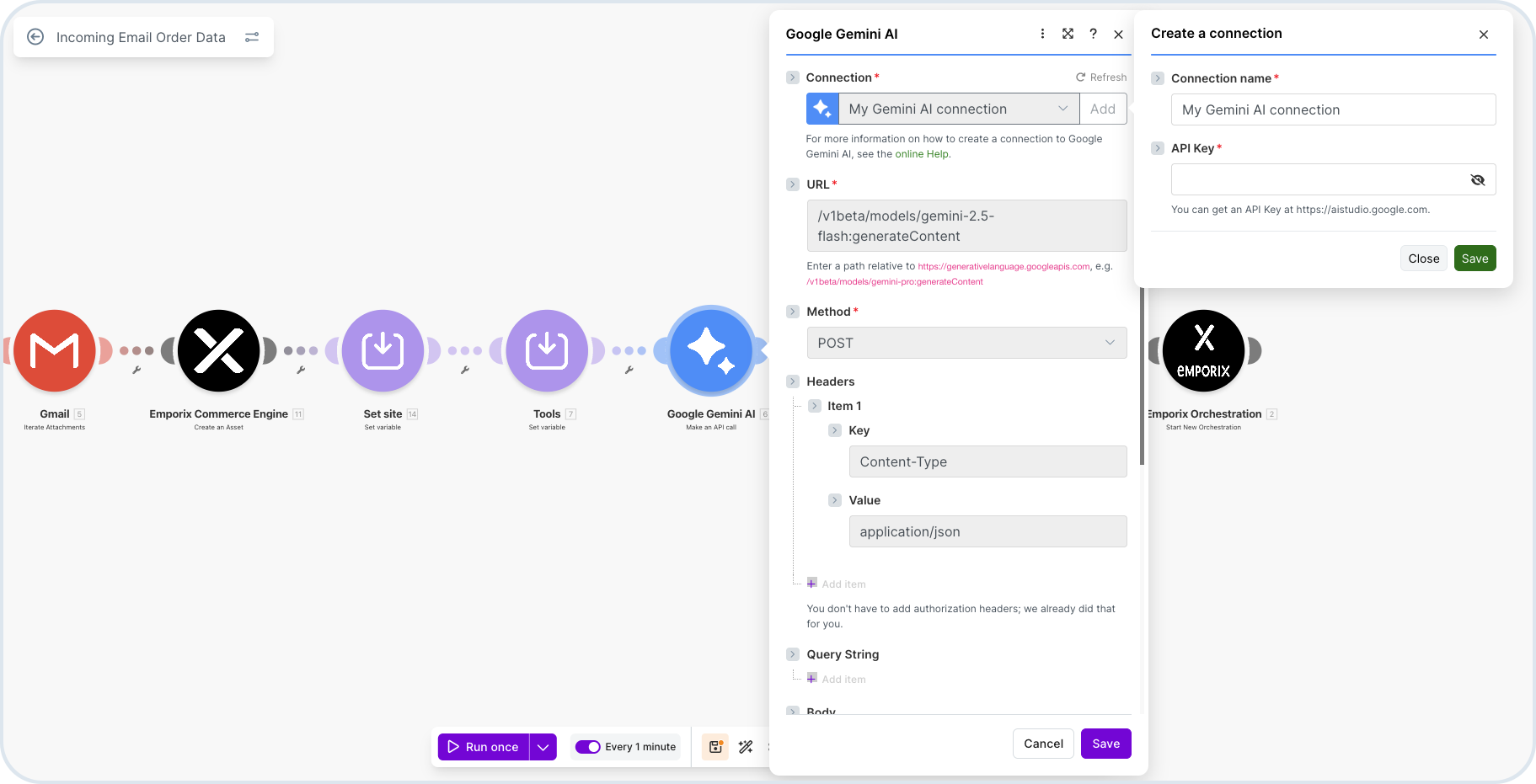Click the wrench between Set site and Tools

pyautogui.click(x=464, y=370)
